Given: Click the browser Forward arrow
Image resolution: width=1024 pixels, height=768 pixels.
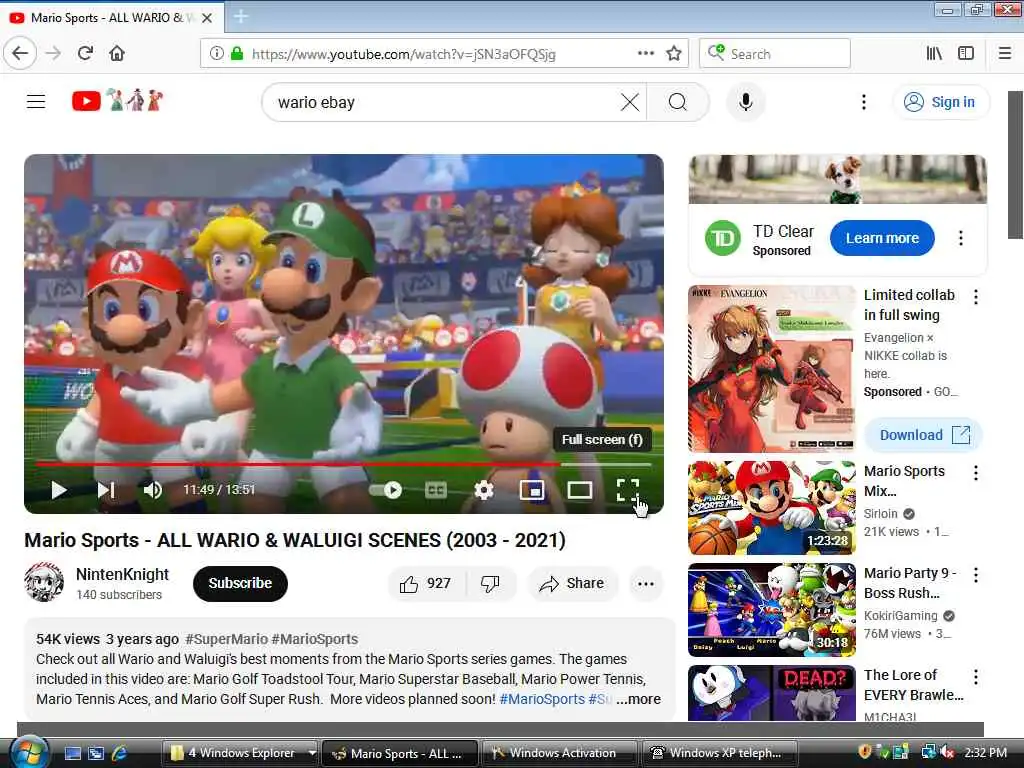Looking at the screenshot, I should tap(54, 54).
